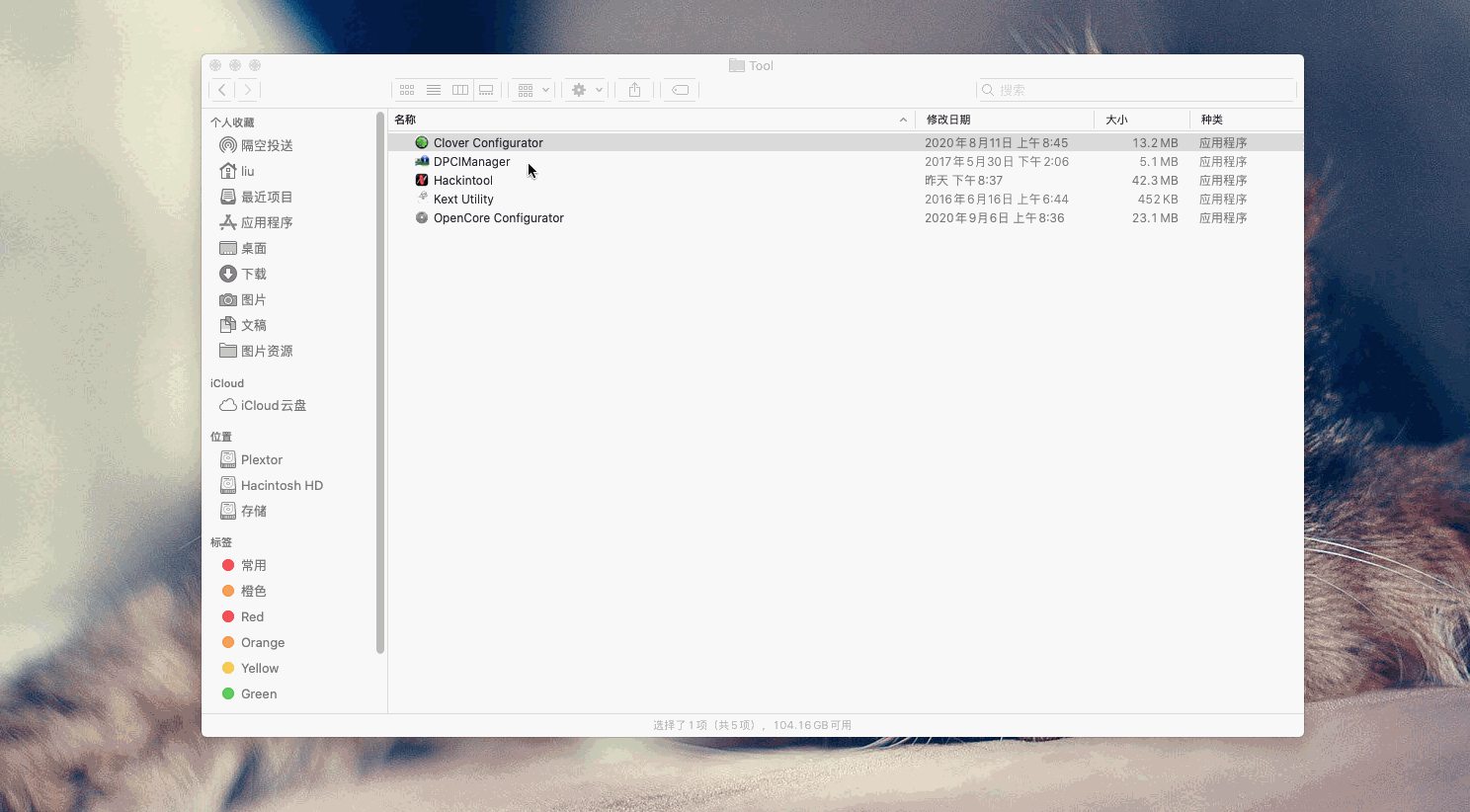Click the 昨天 下午8:37 date cell
The width and height of the screenshot is (1470, 812).
pyautogui.click(x=964, y=180)
